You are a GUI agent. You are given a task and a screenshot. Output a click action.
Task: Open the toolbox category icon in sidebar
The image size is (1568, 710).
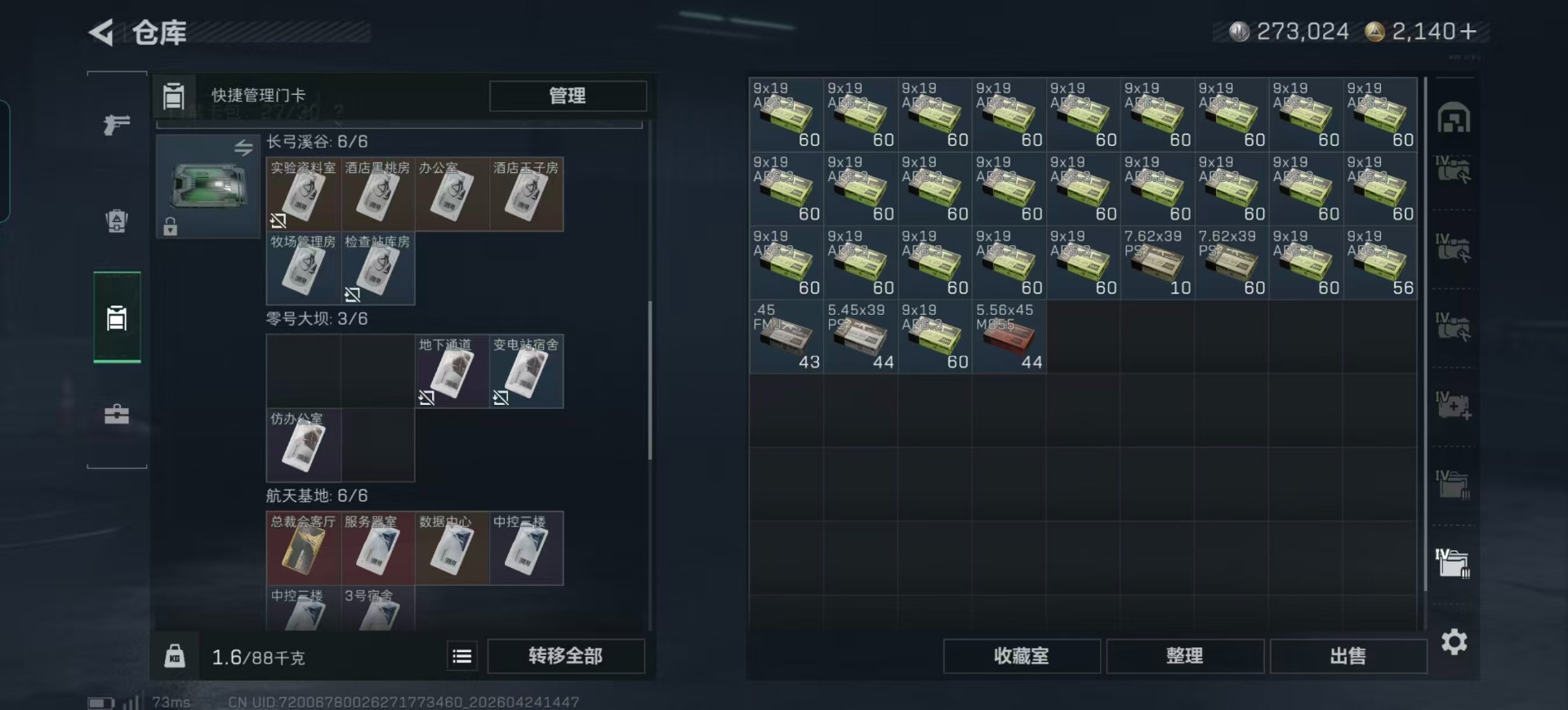117,414
